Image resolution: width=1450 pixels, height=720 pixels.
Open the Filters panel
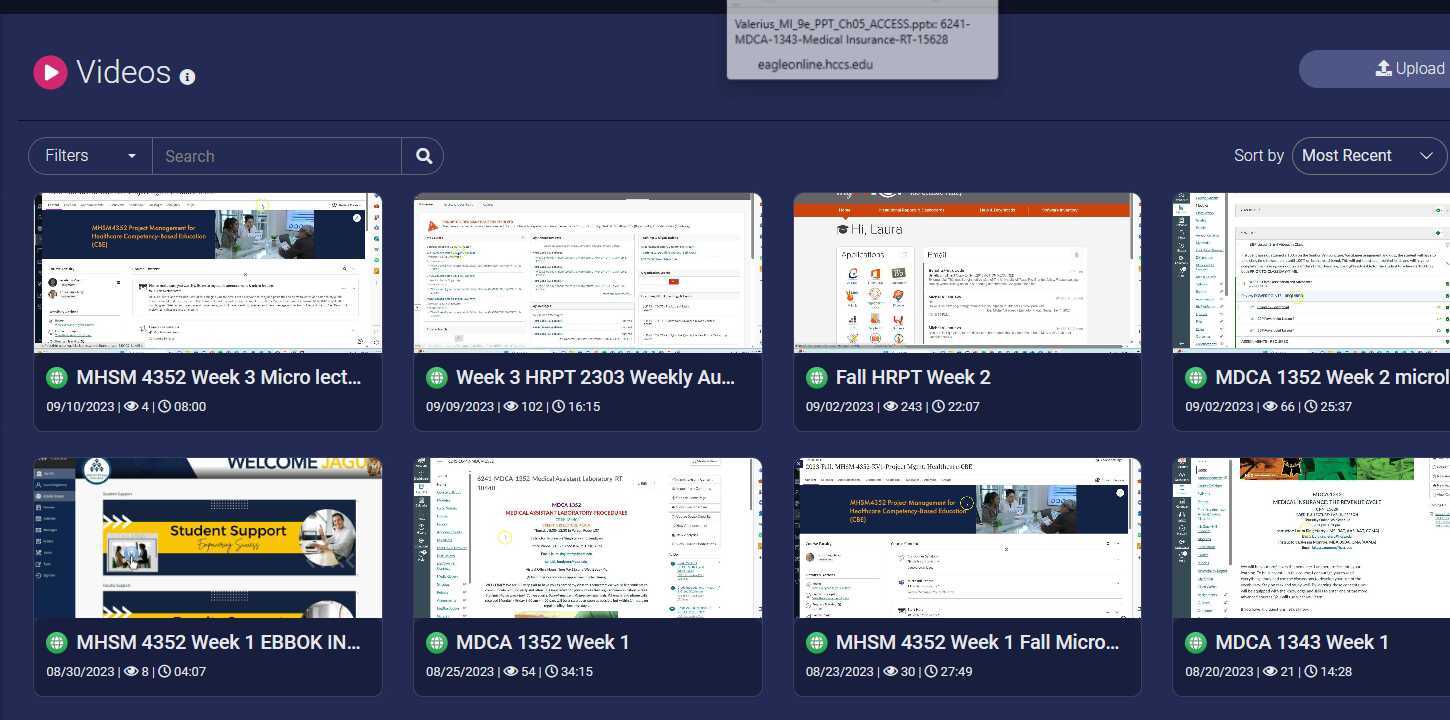tap(66, 155)
